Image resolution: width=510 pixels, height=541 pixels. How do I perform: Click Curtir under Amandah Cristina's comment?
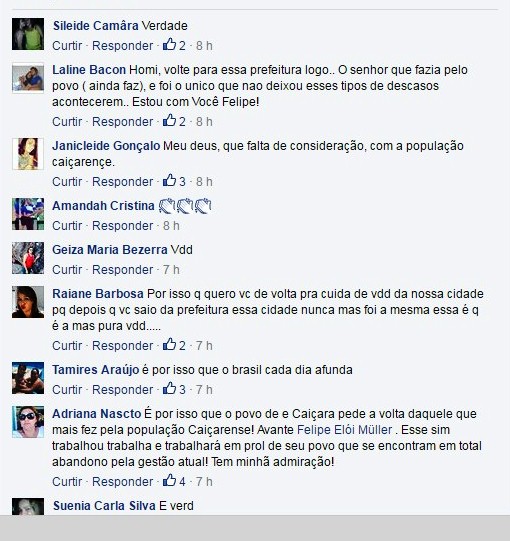67,226
